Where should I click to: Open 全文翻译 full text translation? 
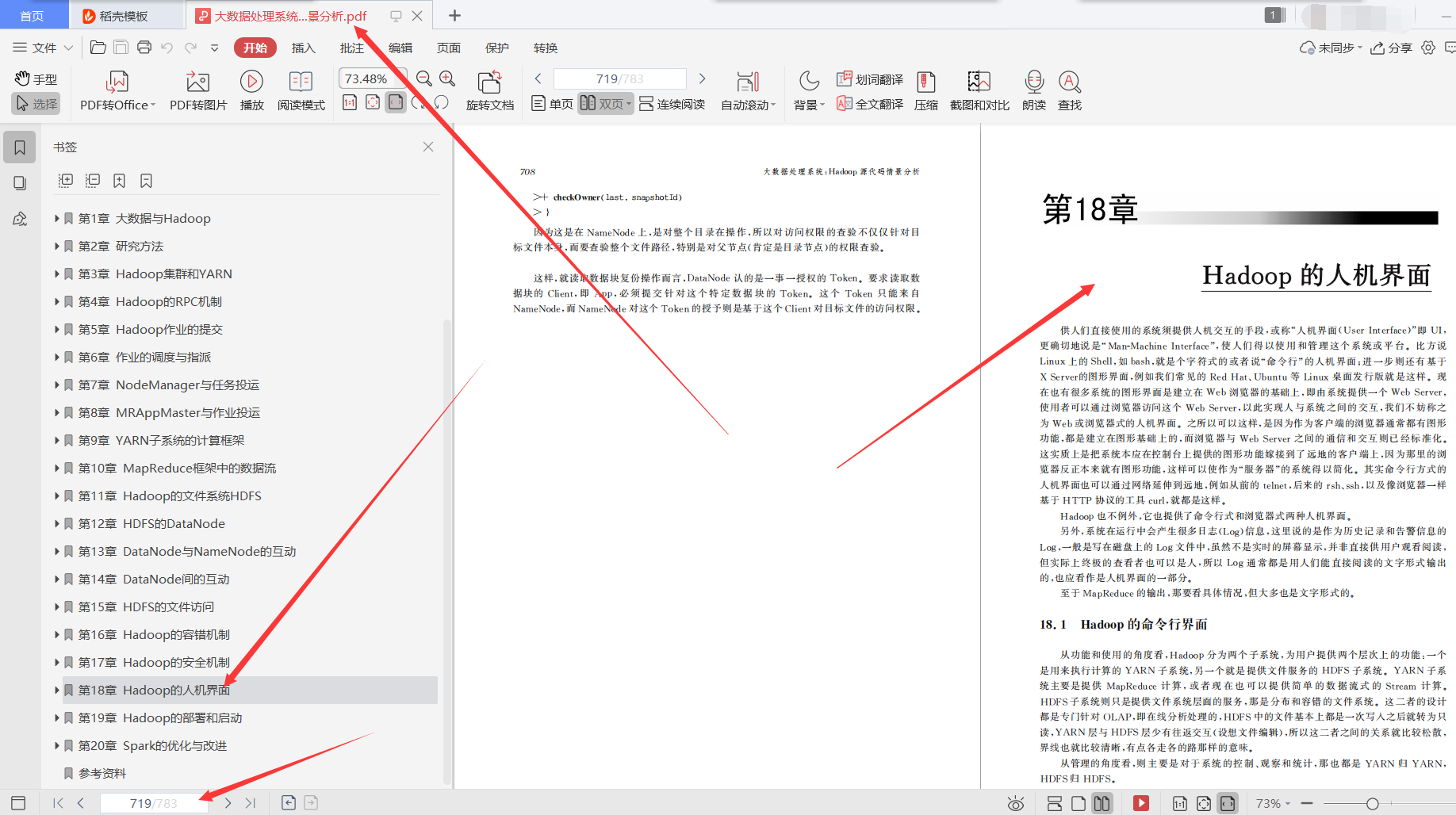870,104
